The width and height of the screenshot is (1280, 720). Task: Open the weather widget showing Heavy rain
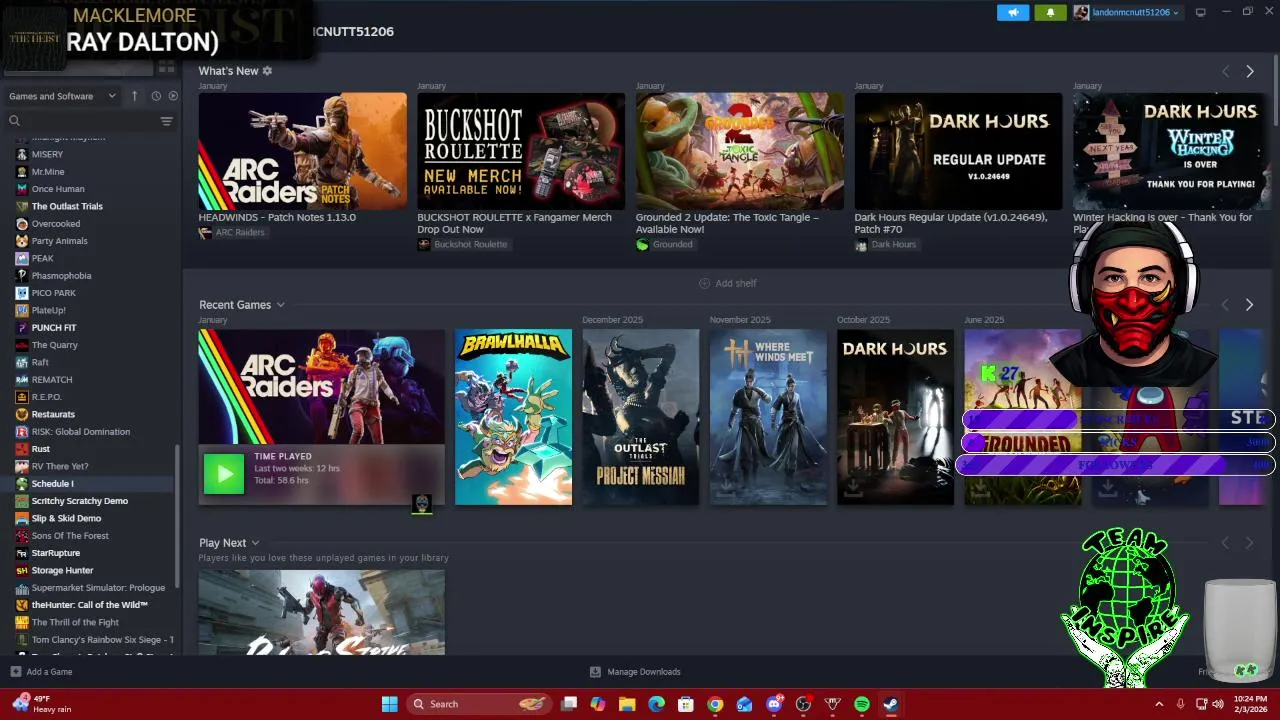40,704
